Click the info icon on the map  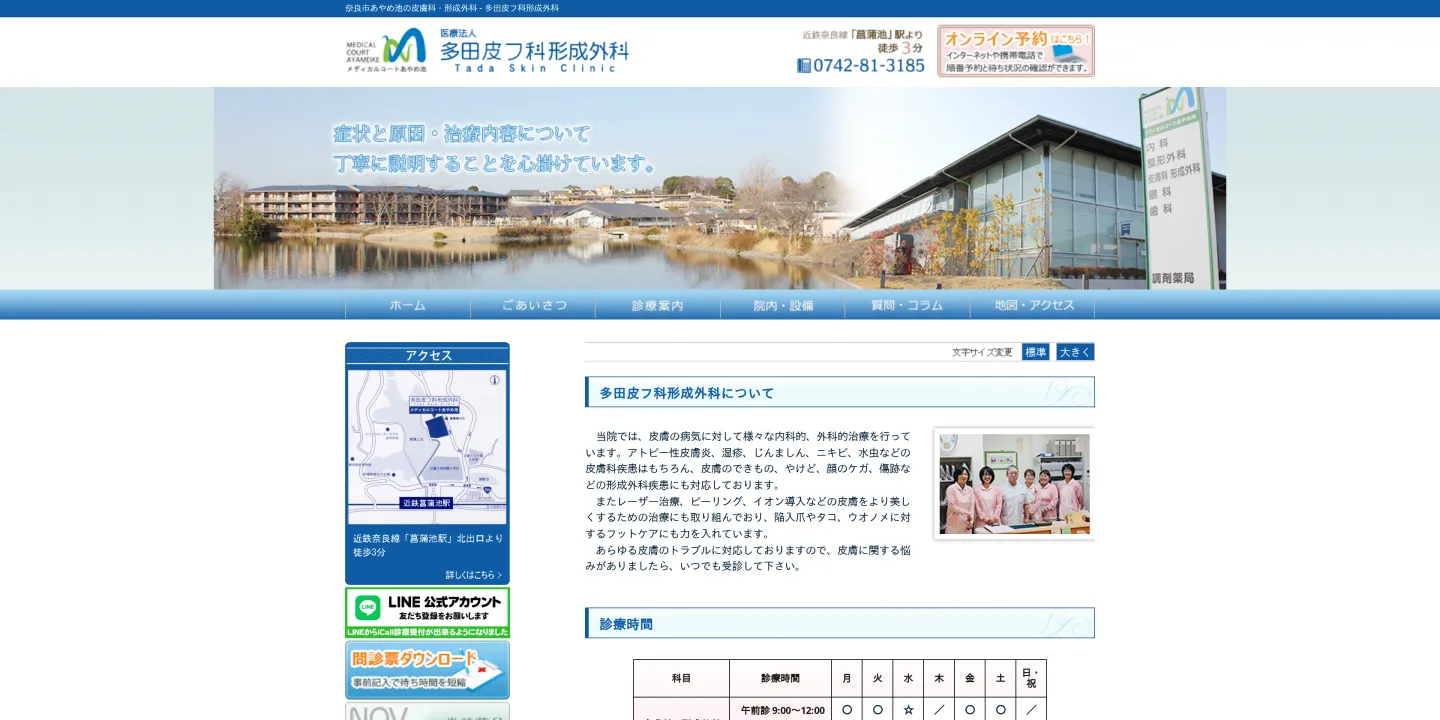[x=494, y=380]
